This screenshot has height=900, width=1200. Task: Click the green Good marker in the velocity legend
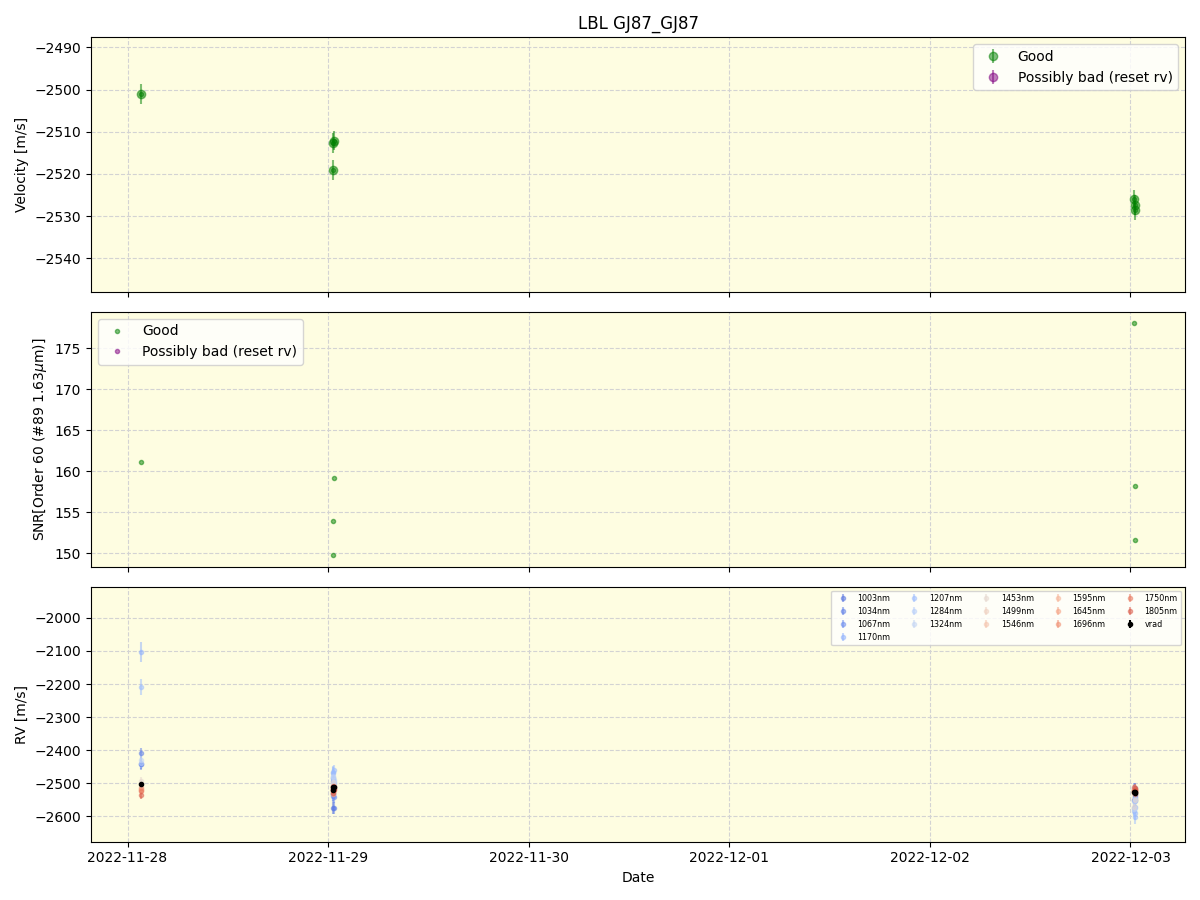point(993,56)
